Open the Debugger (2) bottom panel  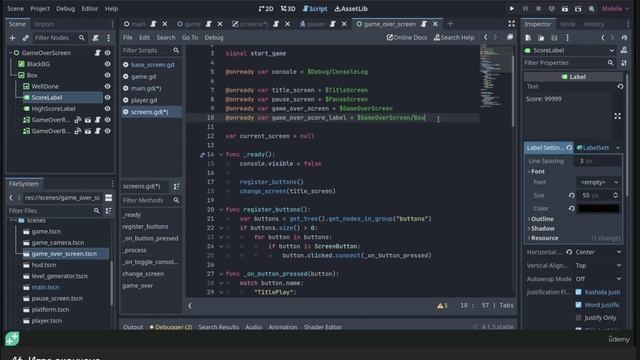pos(171,327)
